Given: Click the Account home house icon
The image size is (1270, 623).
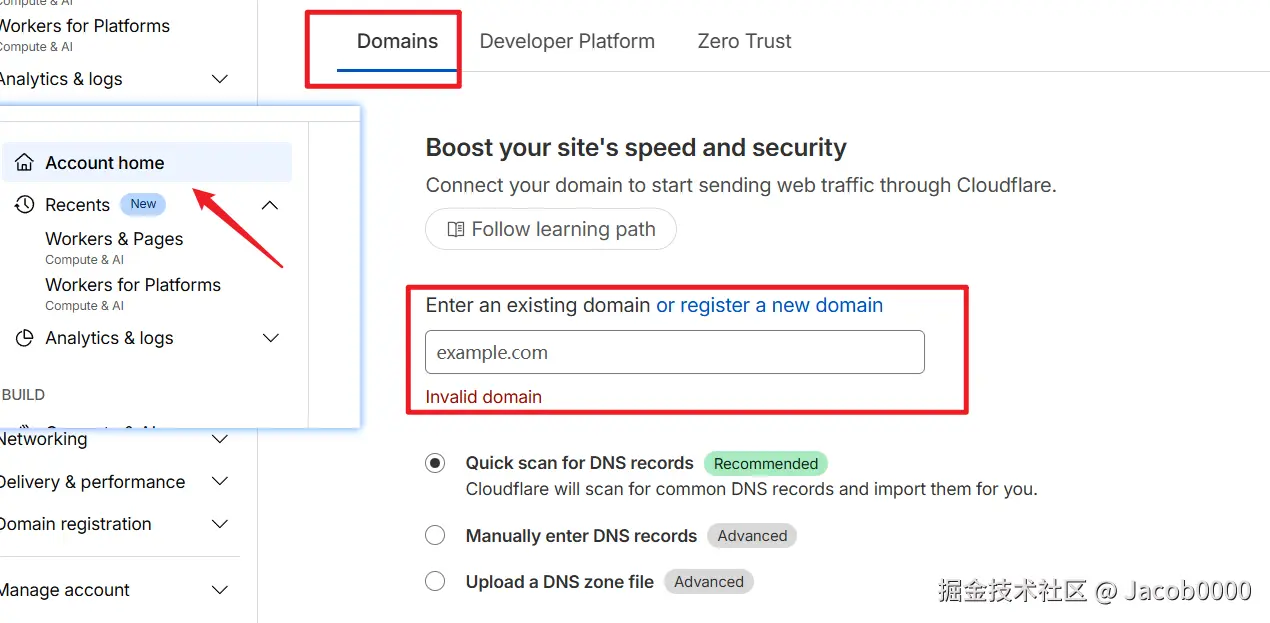Looking at the screenshot, I should (25, 163).
